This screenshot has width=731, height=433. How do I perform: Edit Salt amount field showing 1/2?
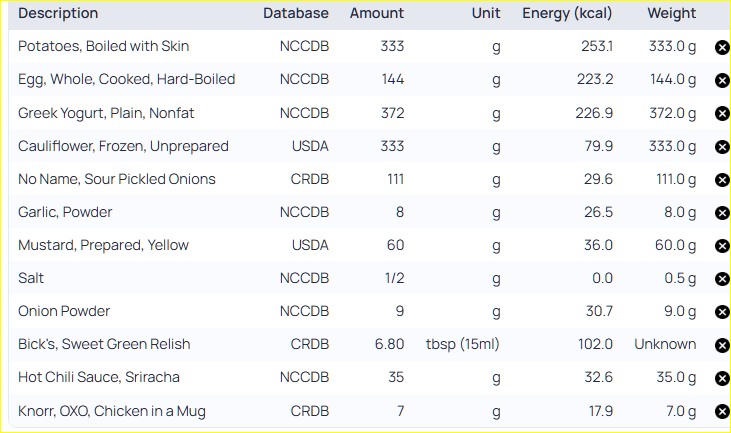coord(394,278)
